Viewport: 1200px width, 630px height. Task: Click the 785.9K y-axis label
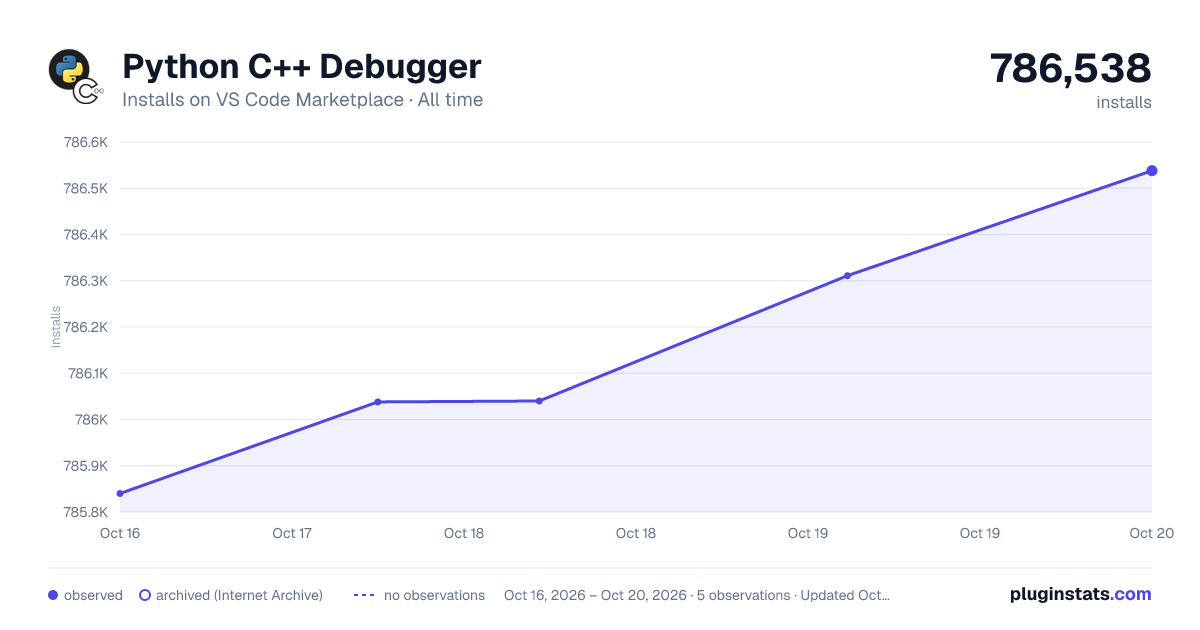tap(85, 466)
